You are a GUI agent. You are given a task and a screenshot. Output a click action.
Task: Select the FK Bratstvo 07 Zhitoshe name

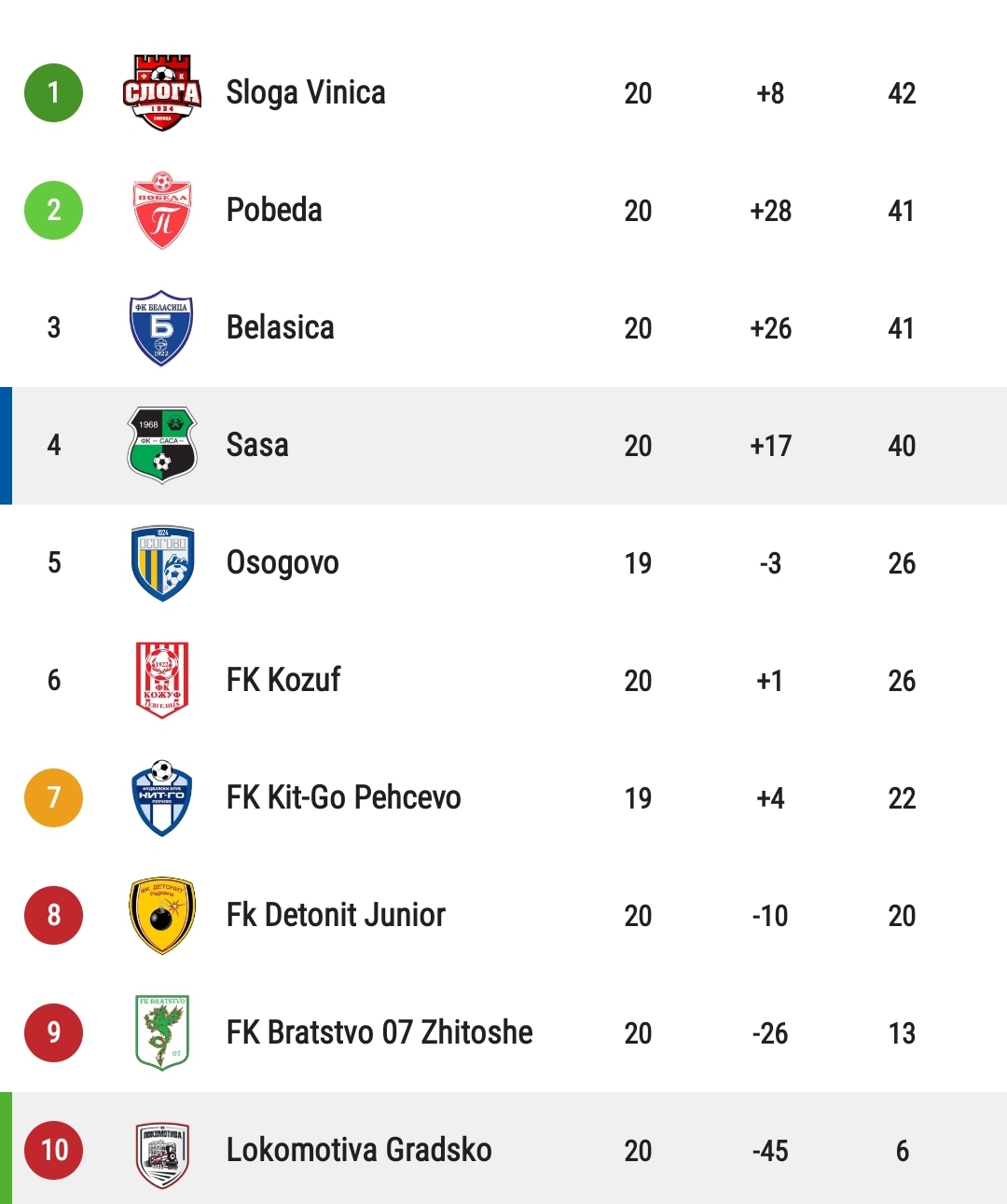(x=379, y=1032)
